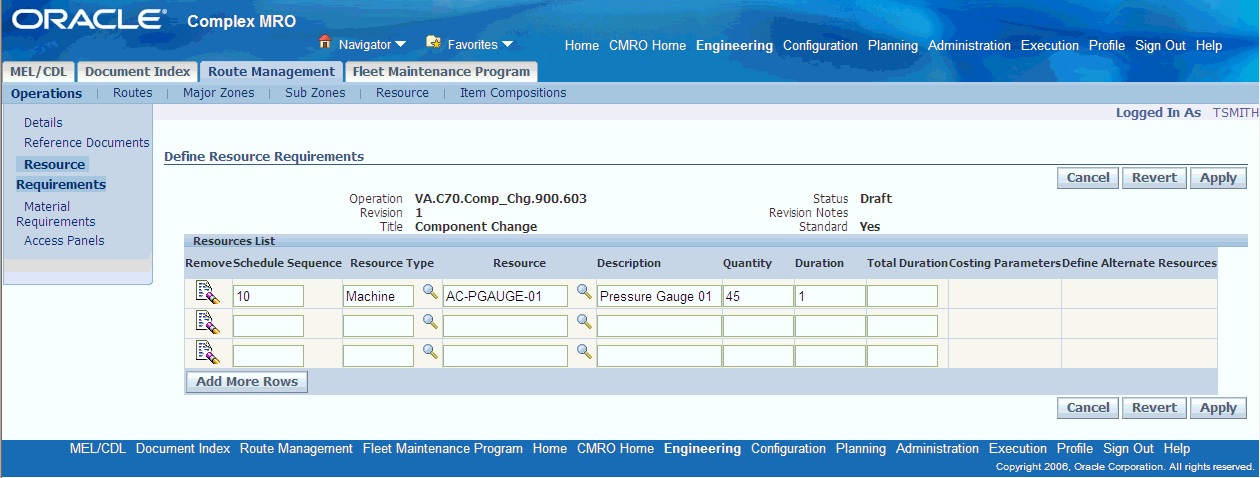Click the Total Duration field in first row

[902, 296]
